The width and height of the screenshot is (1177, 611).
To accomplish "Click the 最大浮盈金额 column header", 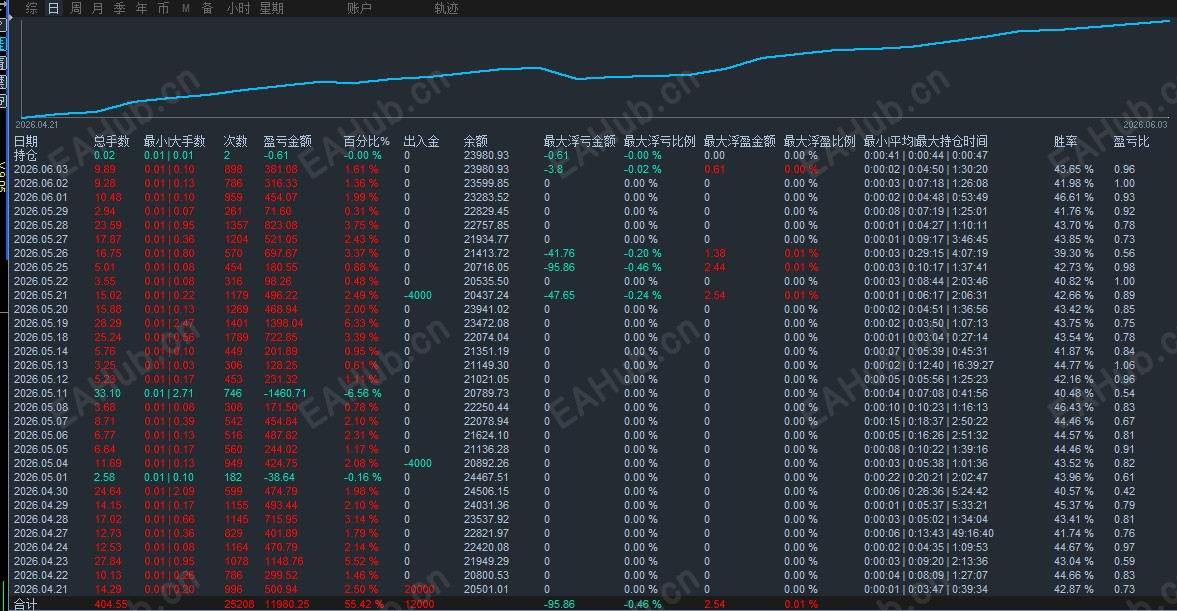I will point(739,141).
